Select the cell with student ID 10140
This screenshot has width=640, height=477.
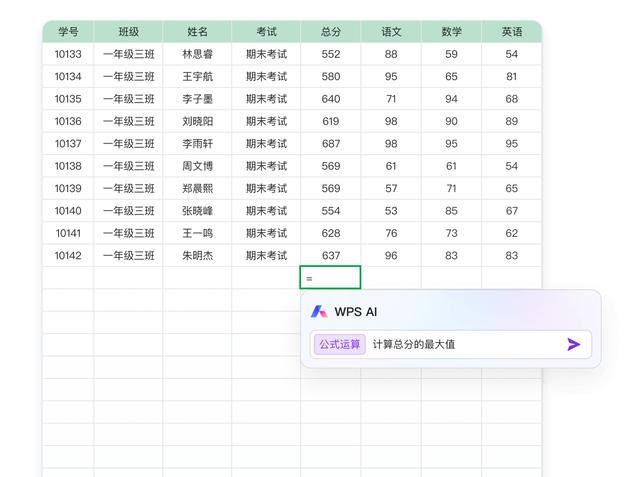[x=68, y=211]
